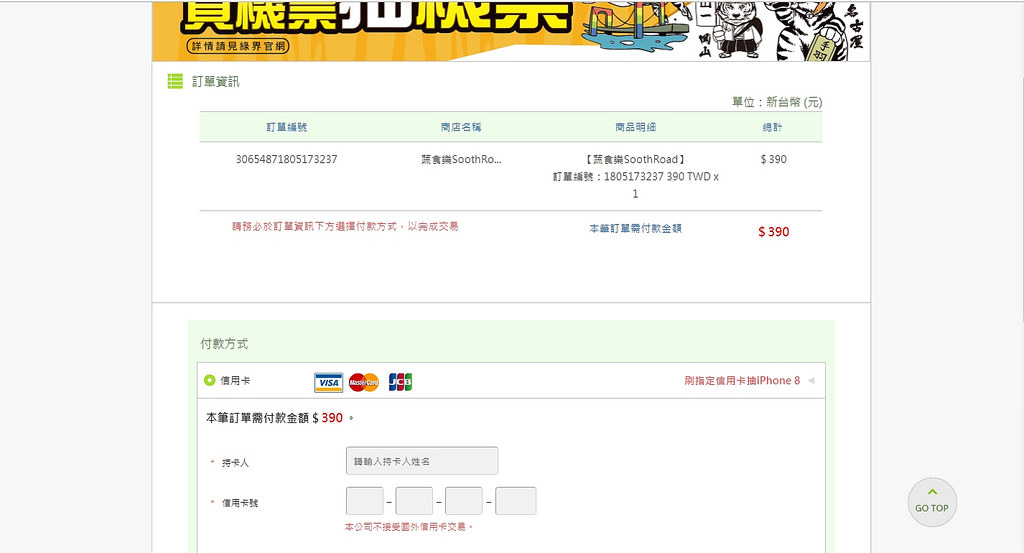
Task: Focus the 持卡人 name input field
Action: pos(421,461)
